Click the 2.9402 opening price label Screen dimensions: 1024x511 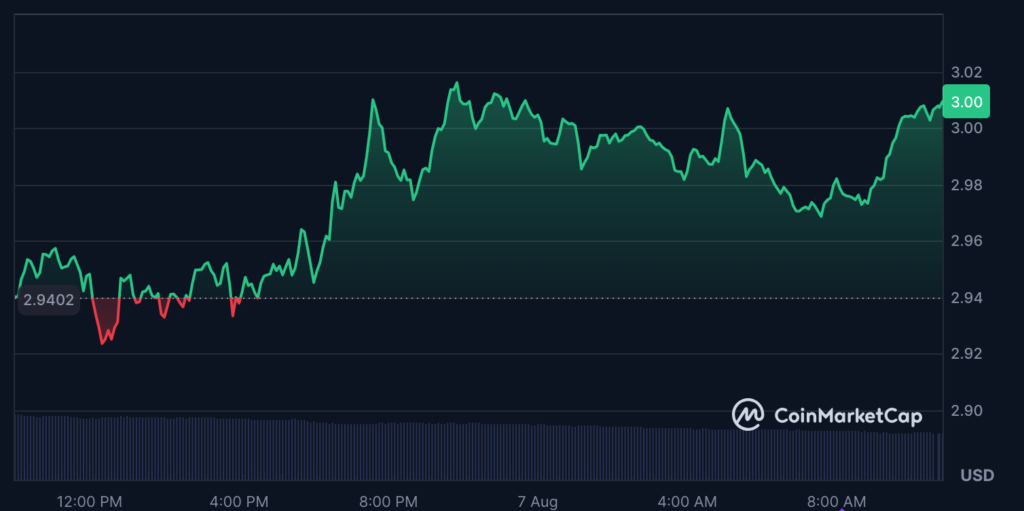[49, 298]
